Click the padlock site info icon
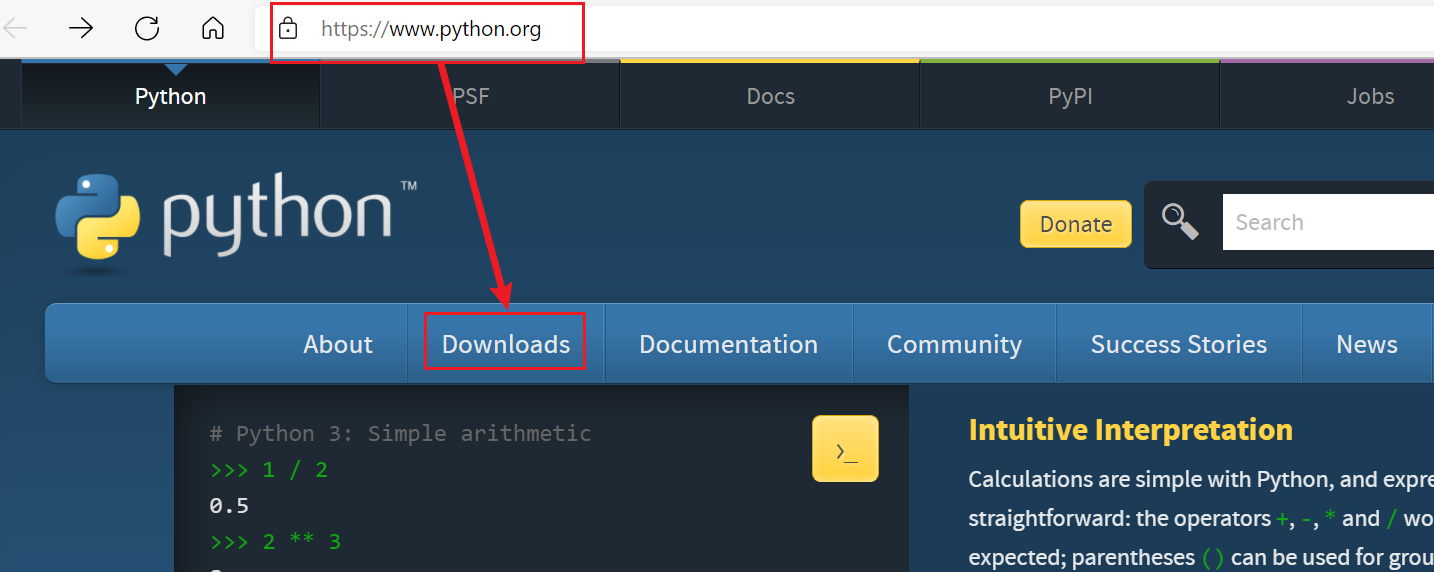 click(x=288, y=29)
